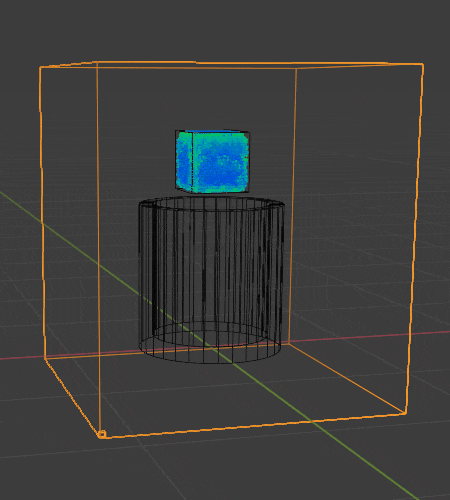This screenshot has height=500, width=450.
Task: Select the blue-green fluid particle cube
Action: (212, 162)
